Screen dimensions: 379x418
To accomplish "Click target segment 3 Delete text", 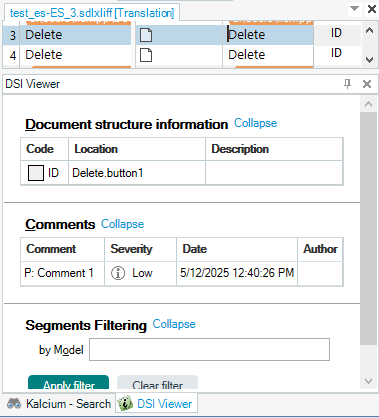I will 247,35.
